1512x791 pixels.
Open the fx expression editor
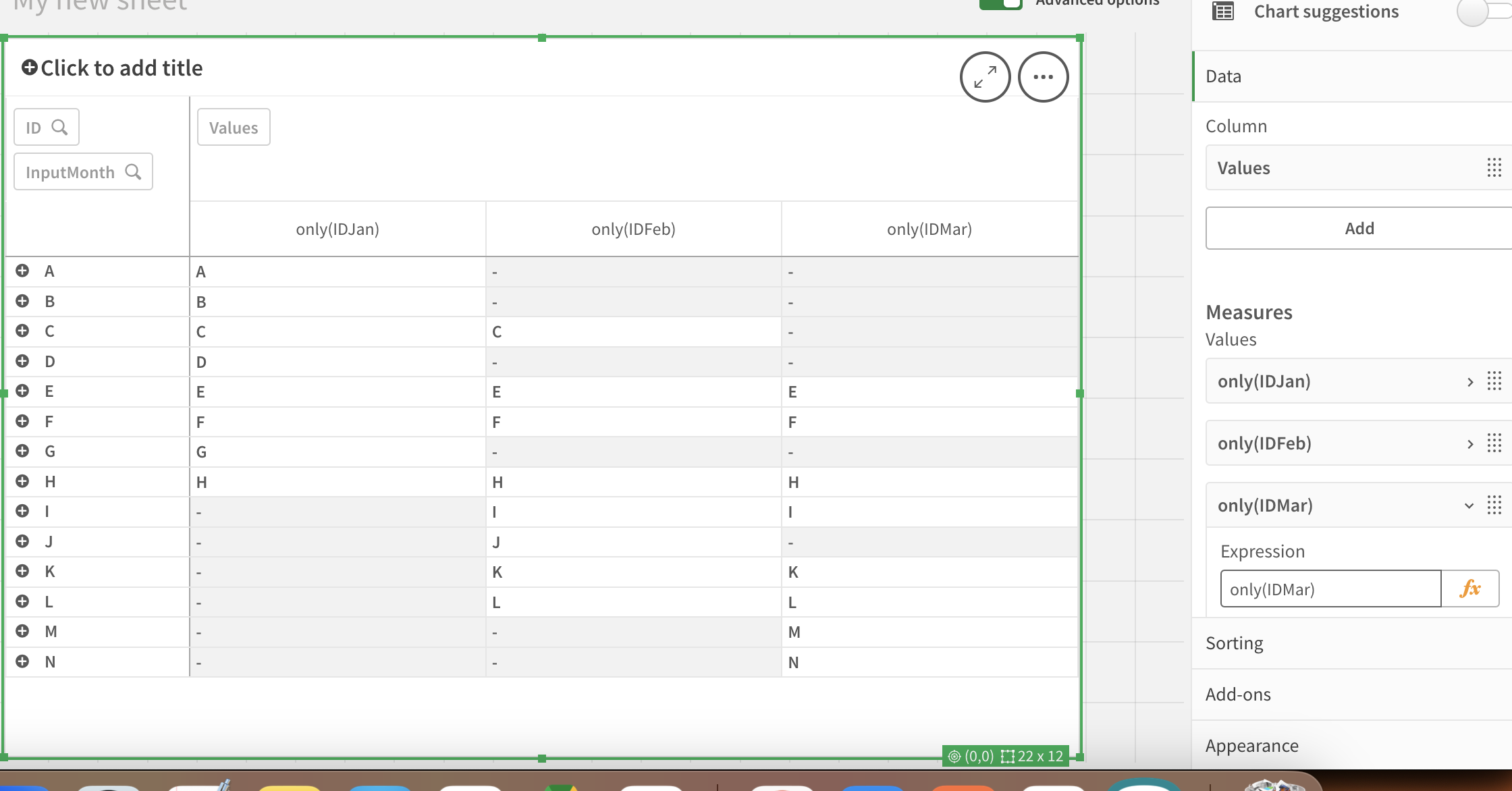tap(1469, 589)
